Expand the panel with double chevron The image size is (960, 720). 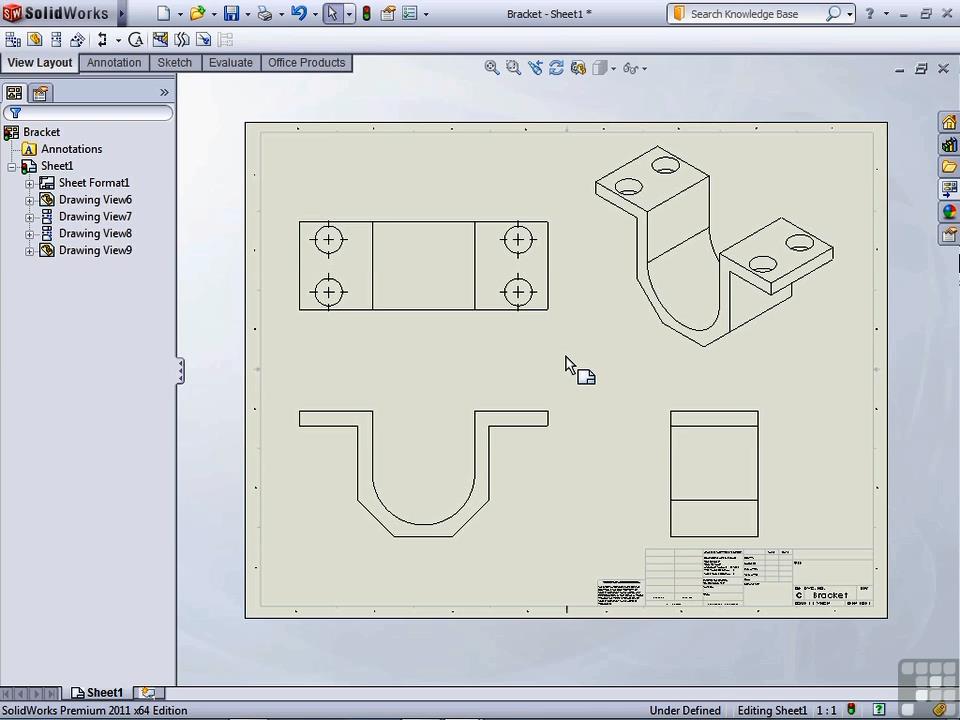pyautogui.click(x=164, y=92)
